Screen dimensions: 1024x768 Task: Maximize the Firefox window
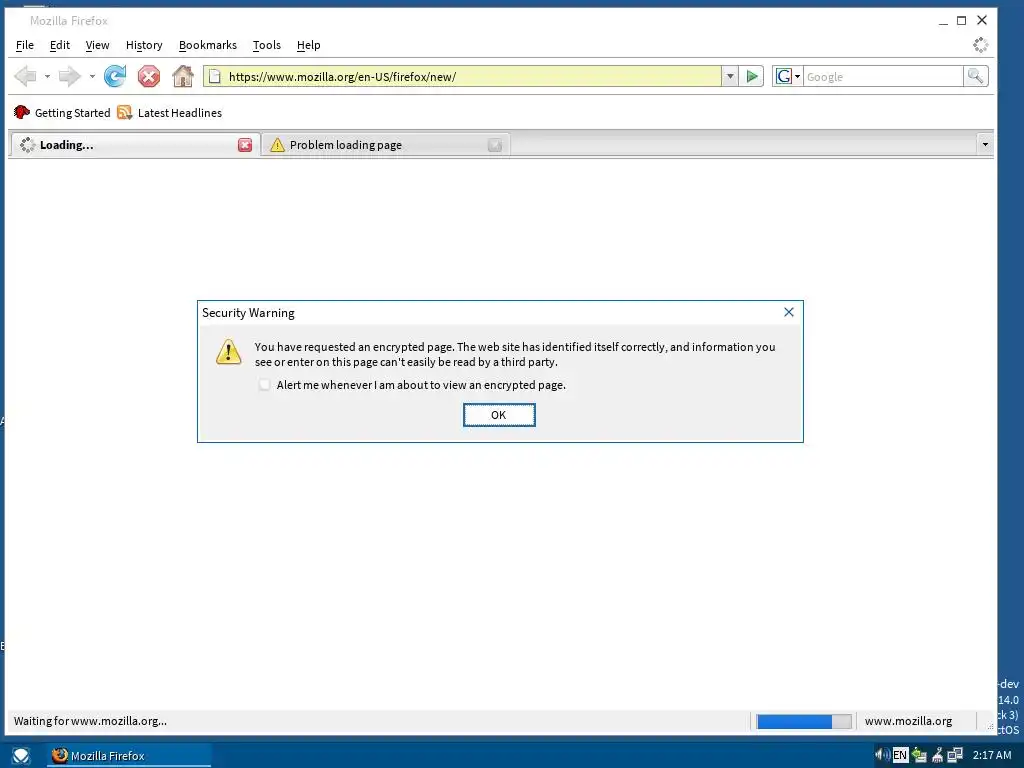pyautogui.click(x=961, y=21)
